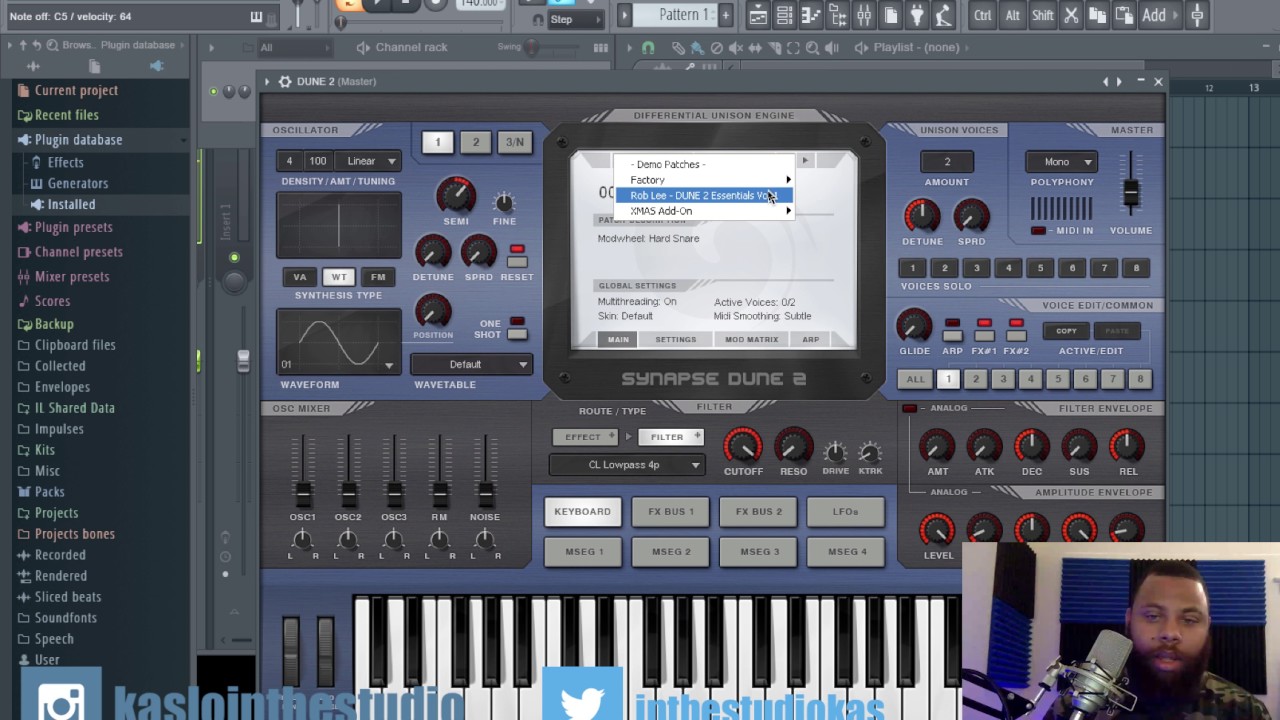Toggle the MIDI IN indicator switch
The width and height of the screenshot is (1280, 720).
[1038, 231]
